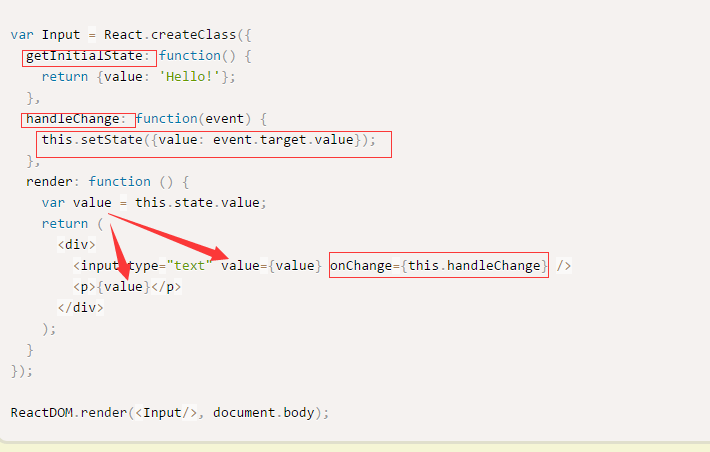Click 'event.target.value' expression

(x=283, y=139)
